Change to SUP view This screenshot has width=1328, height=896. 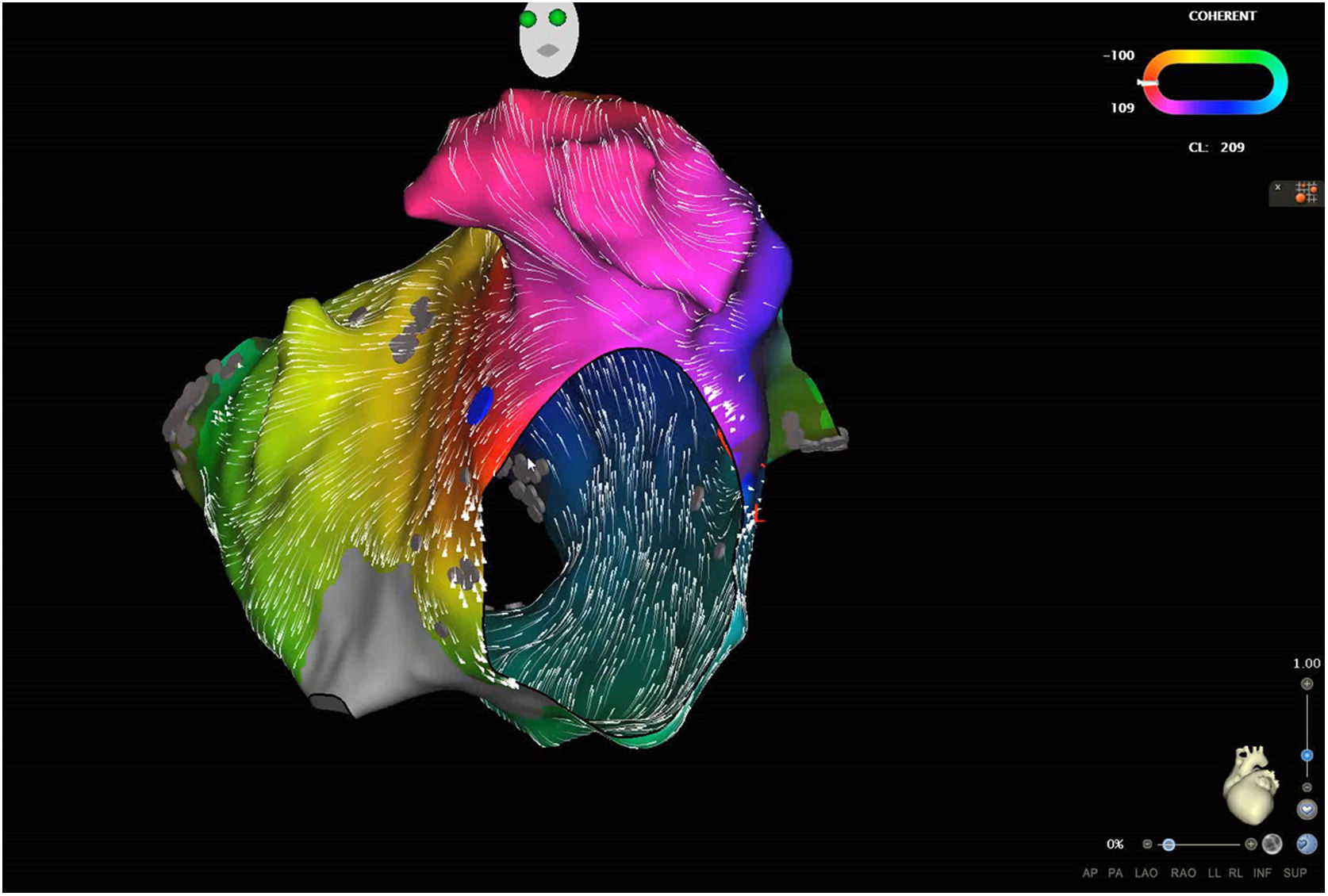[1295, 873]
